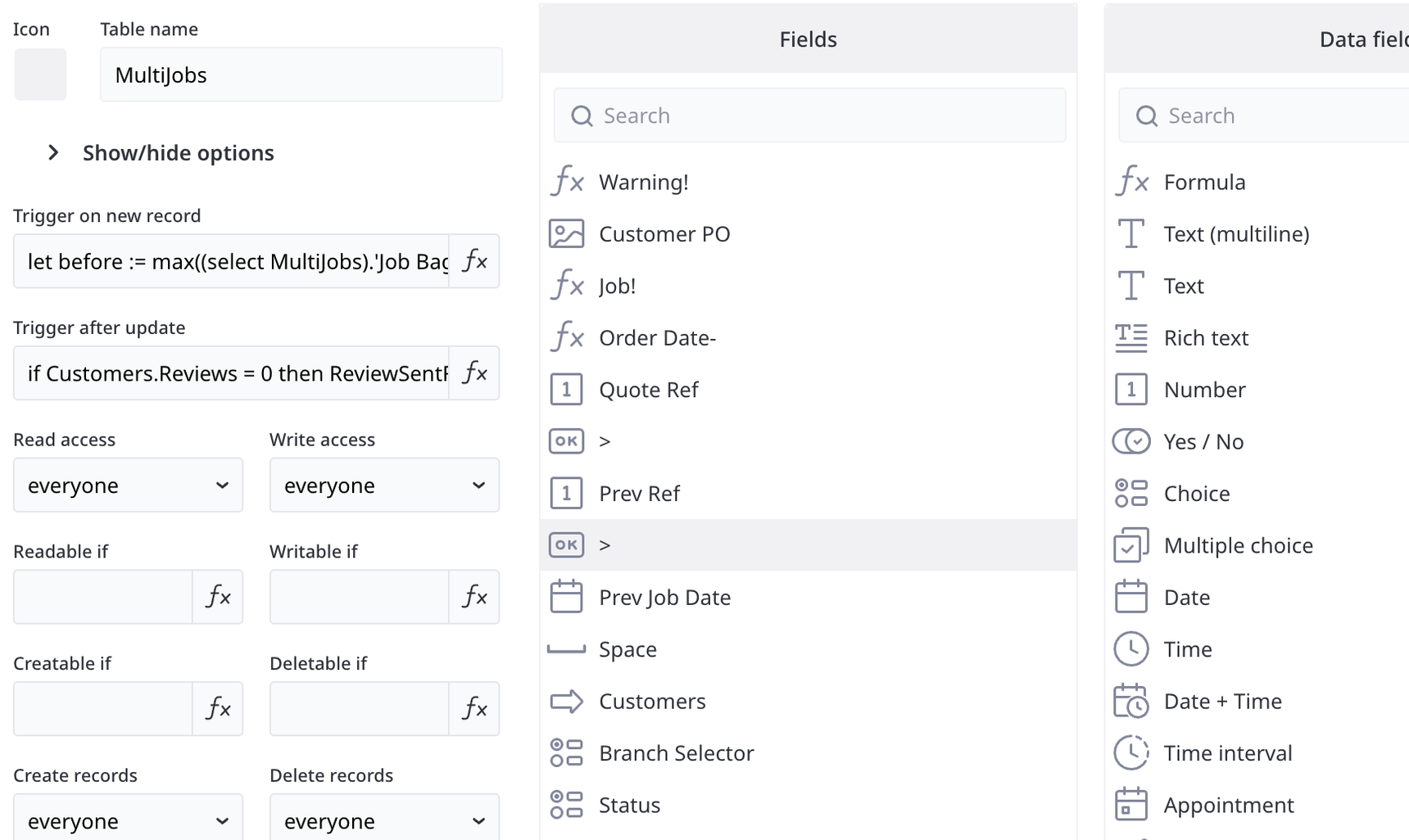Select the Customer PO image field

point(664,234)
